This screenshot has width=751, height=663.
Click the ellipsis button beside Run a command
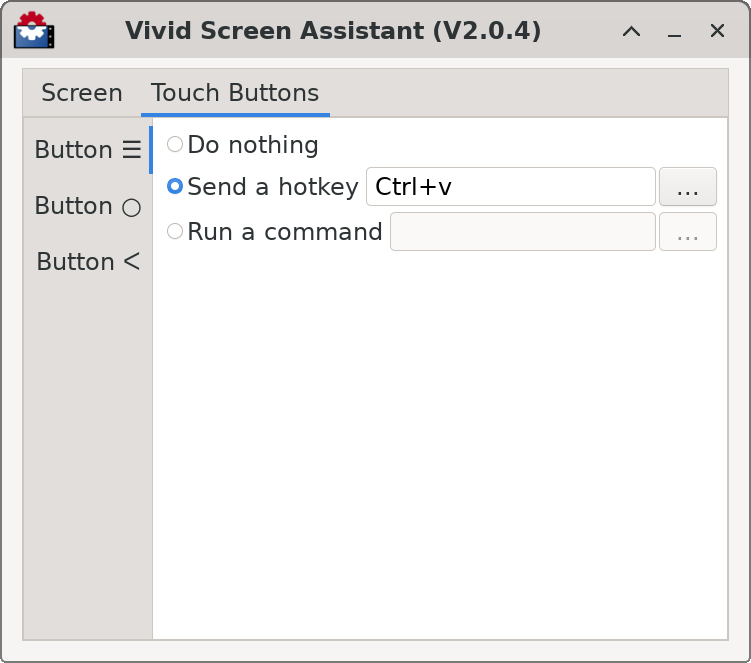pyautogui.click(x=687, y=232)
